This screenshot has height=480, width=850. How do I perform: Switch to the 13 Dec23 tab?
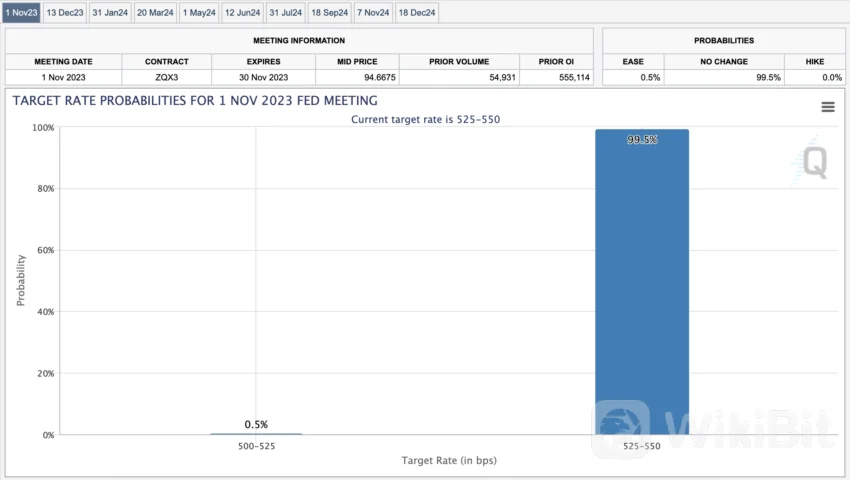pos(65,12)
